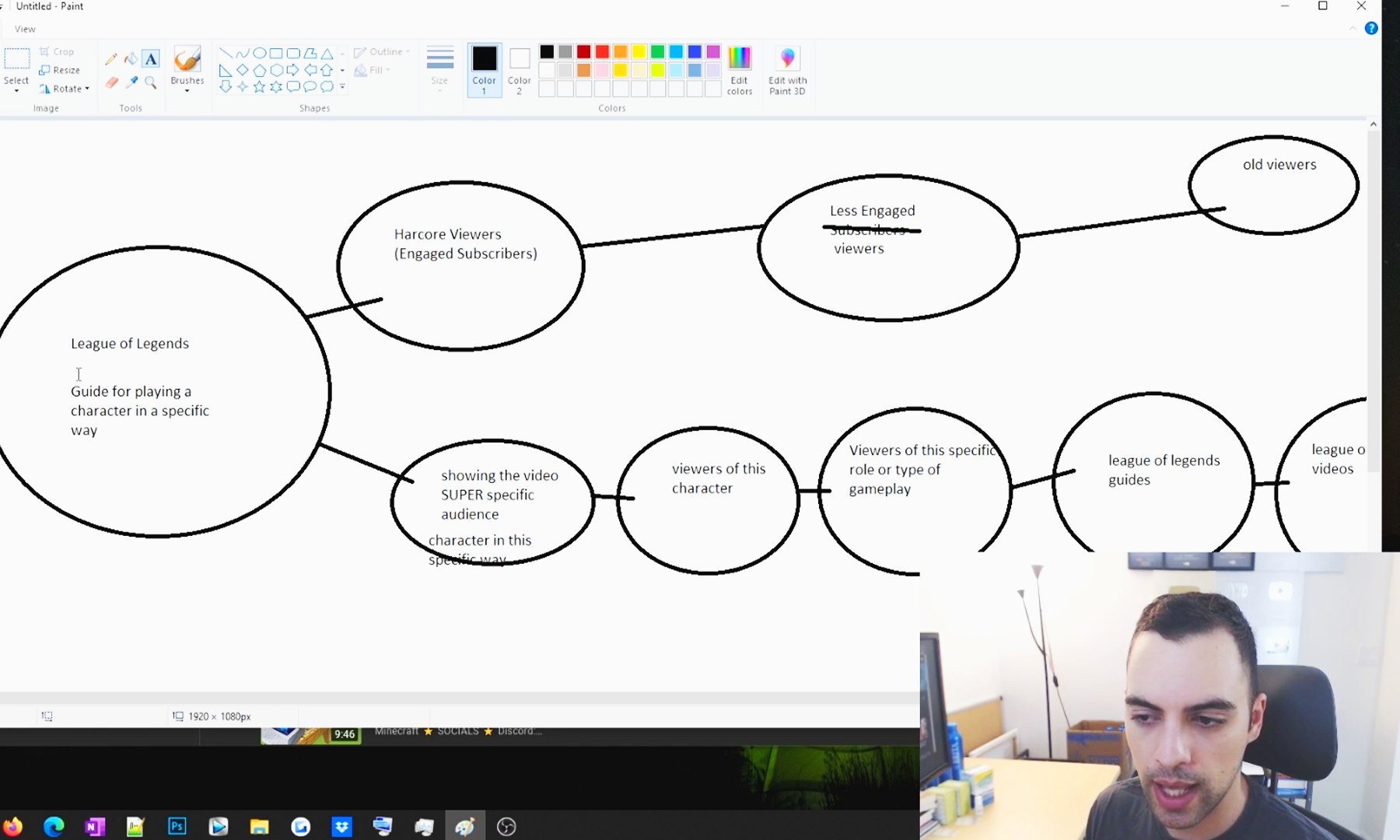Click the Resize button

tap(60, 70)
